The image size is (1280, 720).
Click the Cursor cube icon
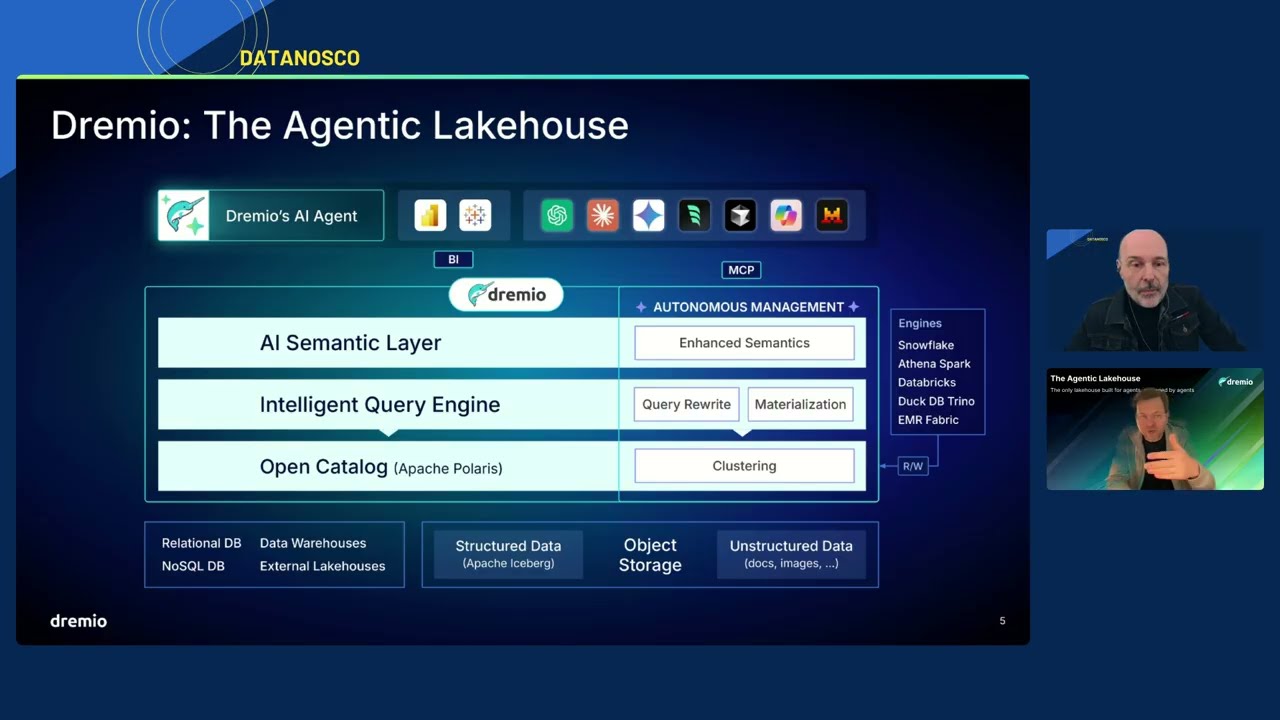(740, 215)
